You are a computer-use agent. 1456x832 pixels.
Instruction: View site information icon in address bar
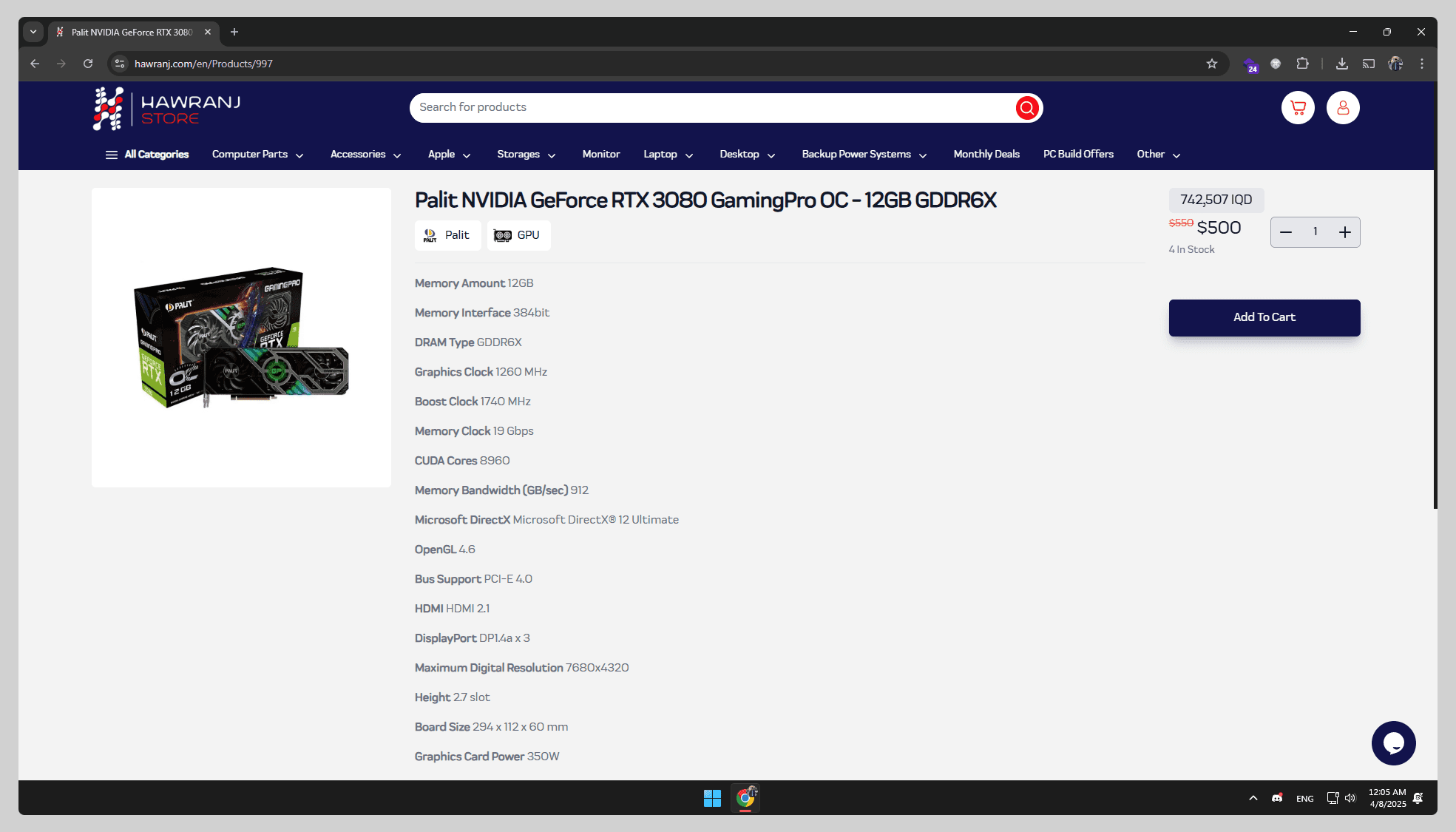120,64
